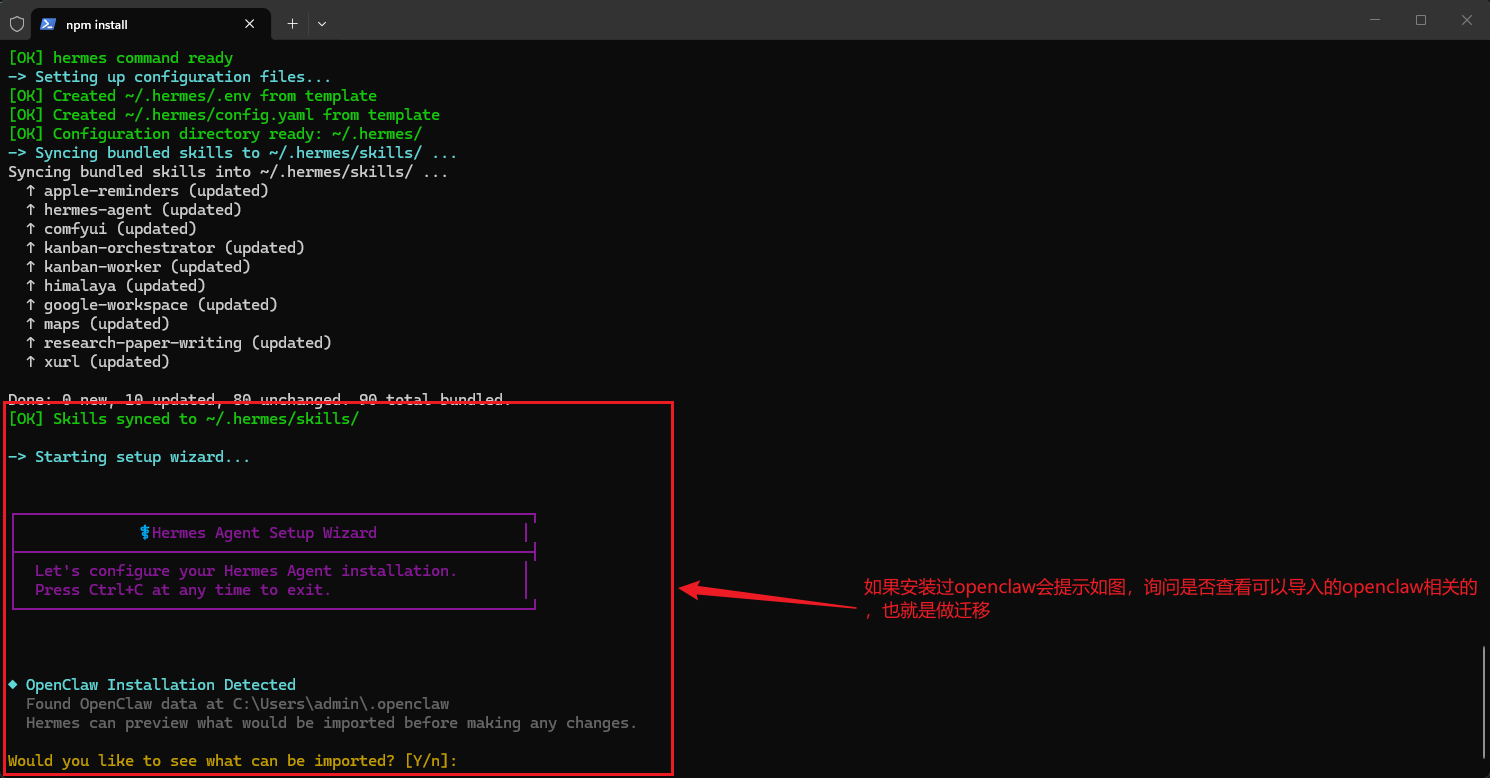Click the "OpenClaw Installation Detected" heading
The height and width of the screenshot is (778, 1490).
tap(161, 685)
